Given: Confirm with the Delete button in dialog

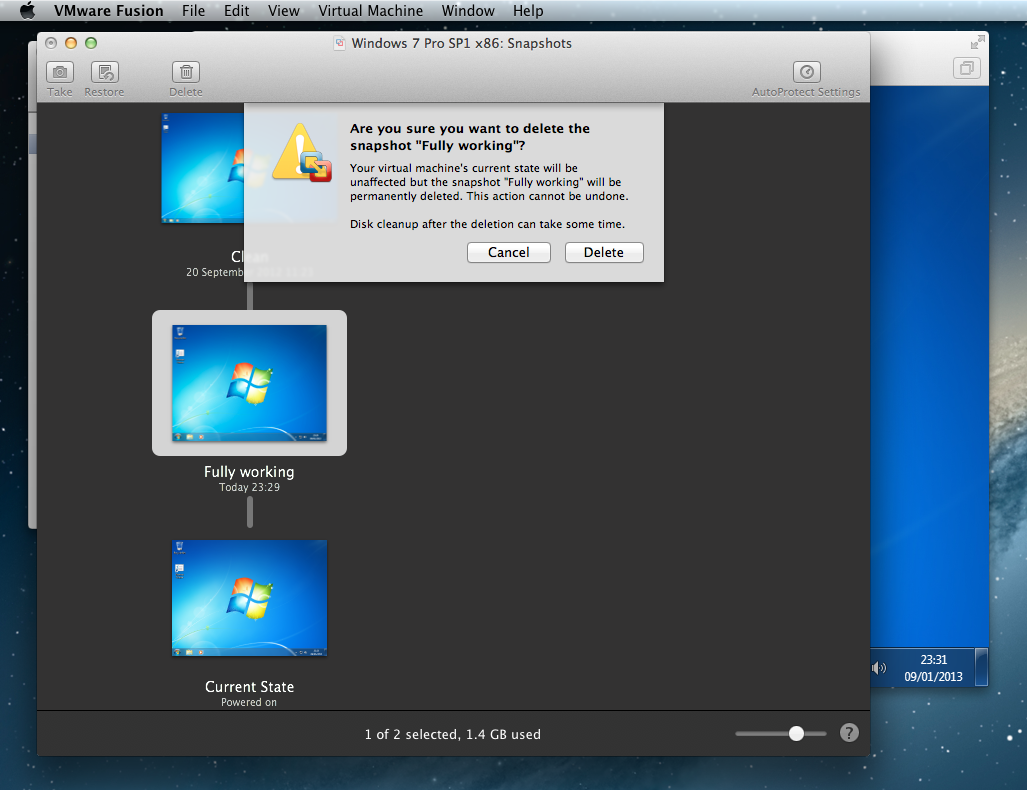Looking at the screenshot, I should click(x=604, y=253).
